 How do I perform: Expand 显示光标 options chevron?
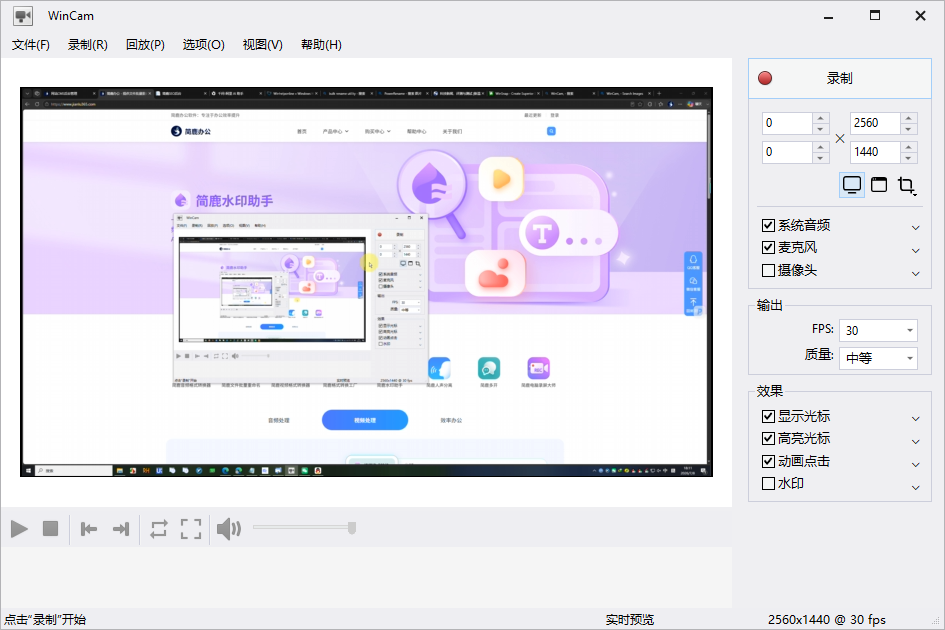pos(915,418)
